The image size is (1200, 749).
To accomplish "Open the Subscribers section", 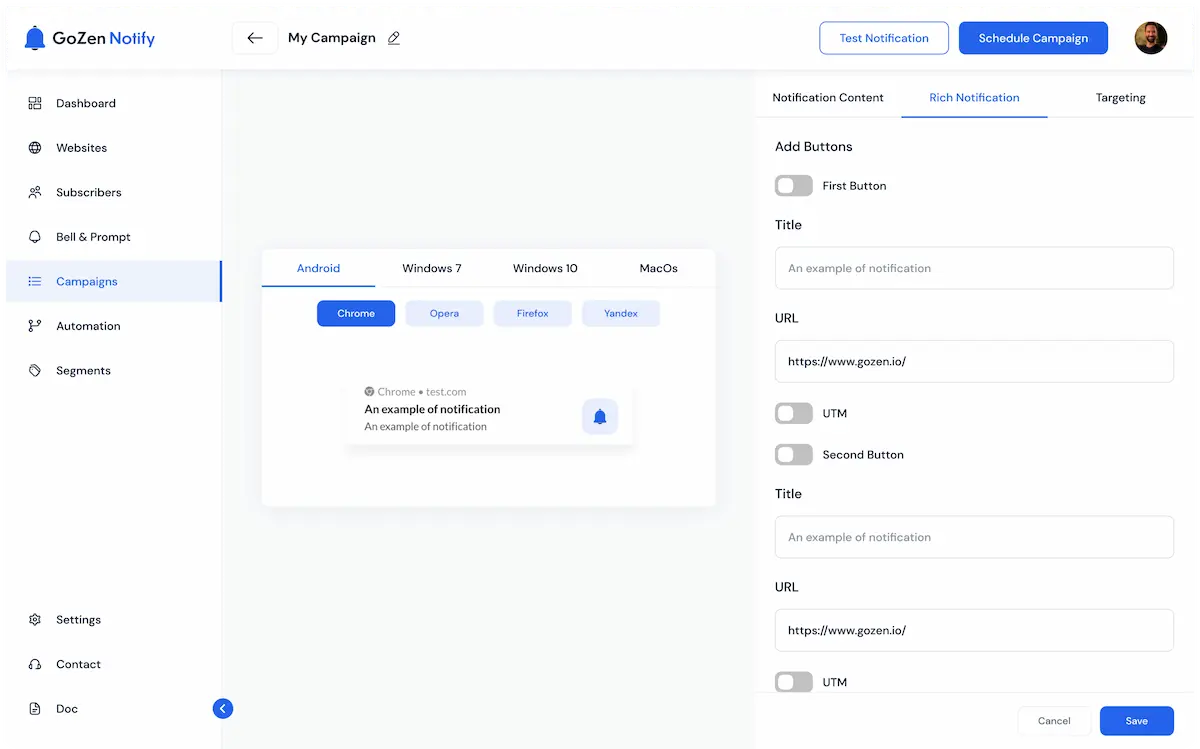I will pos(88,192).
